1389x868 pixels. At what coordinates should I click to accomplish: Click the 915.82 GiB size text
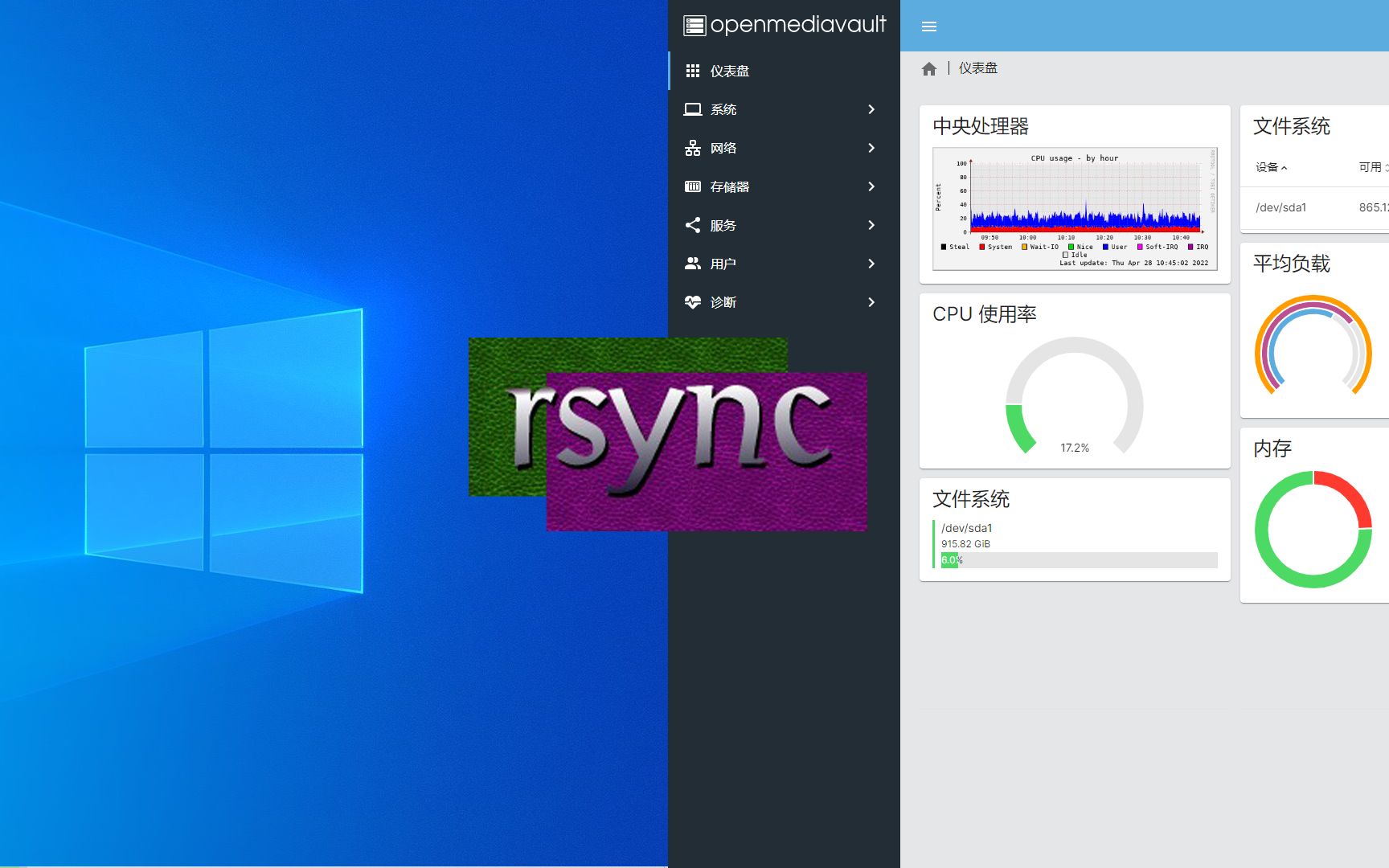(965, 544)
